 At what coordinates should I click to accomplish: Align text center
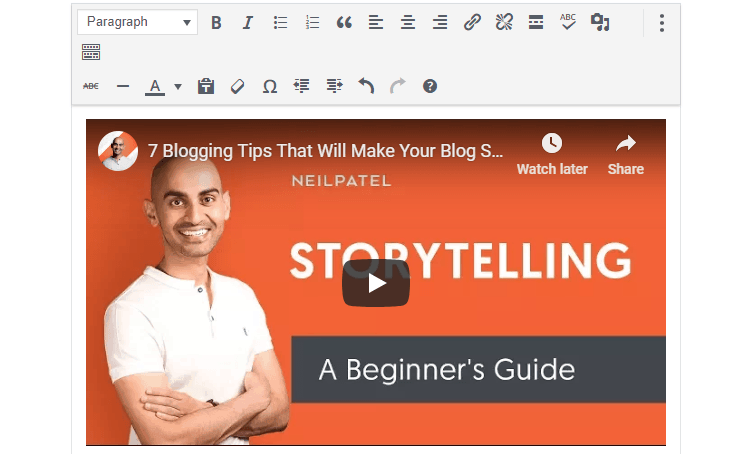pos(408,22)
